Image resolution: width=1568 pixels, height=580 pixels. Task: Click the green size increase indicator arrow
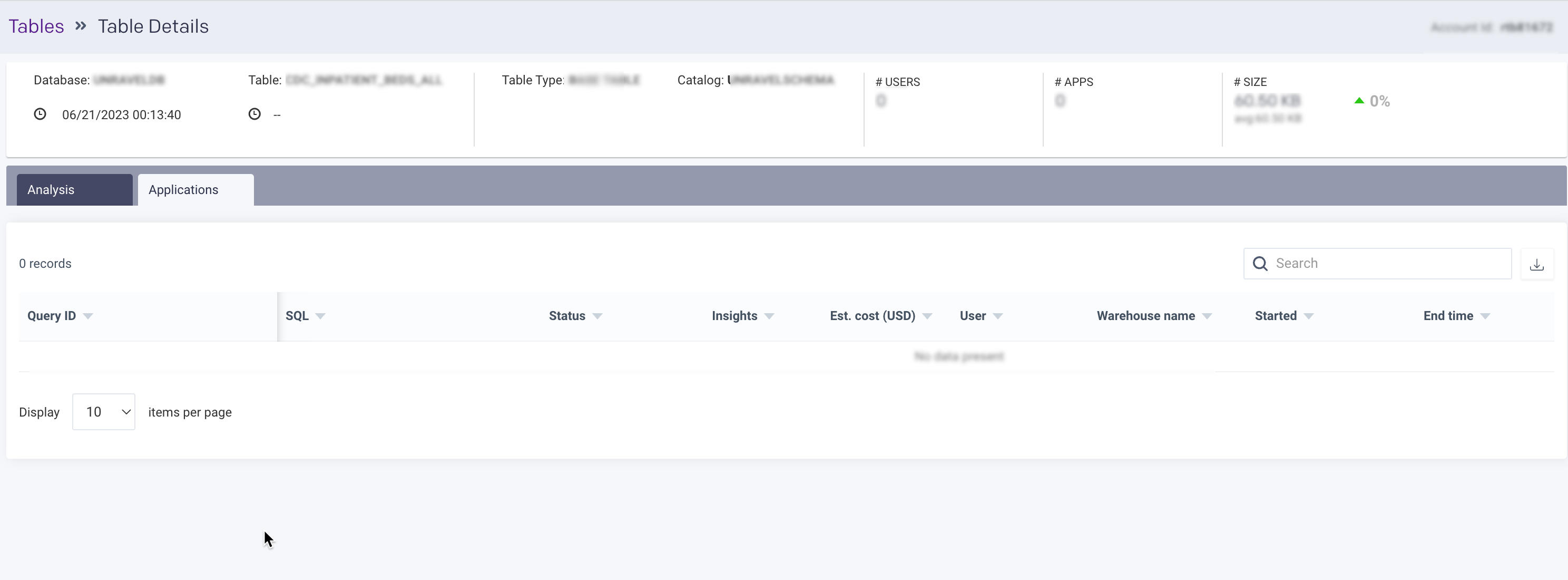pos(1359,101)
